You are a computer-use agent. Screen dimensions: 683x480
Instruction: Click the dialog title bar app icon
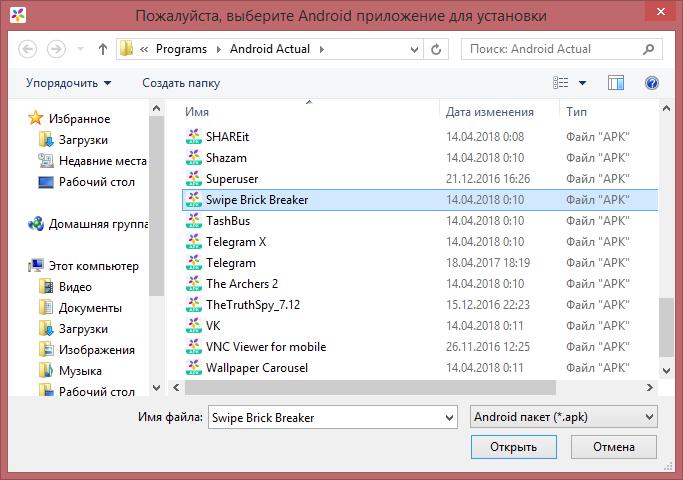(18, 15)
